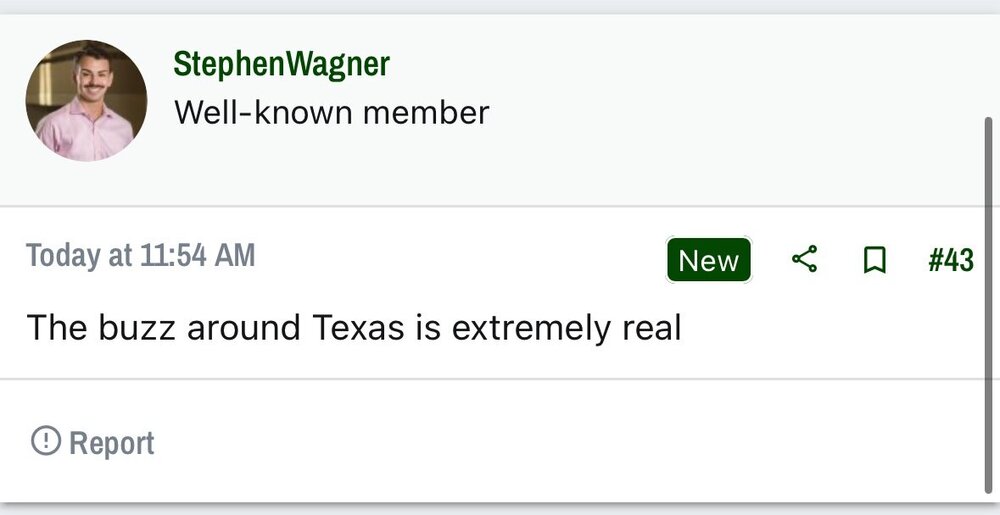The height and width of the screenshot is (515, 1000).
Task: Bookmark this post with the bookmark icon
Action: pos(874,261)
